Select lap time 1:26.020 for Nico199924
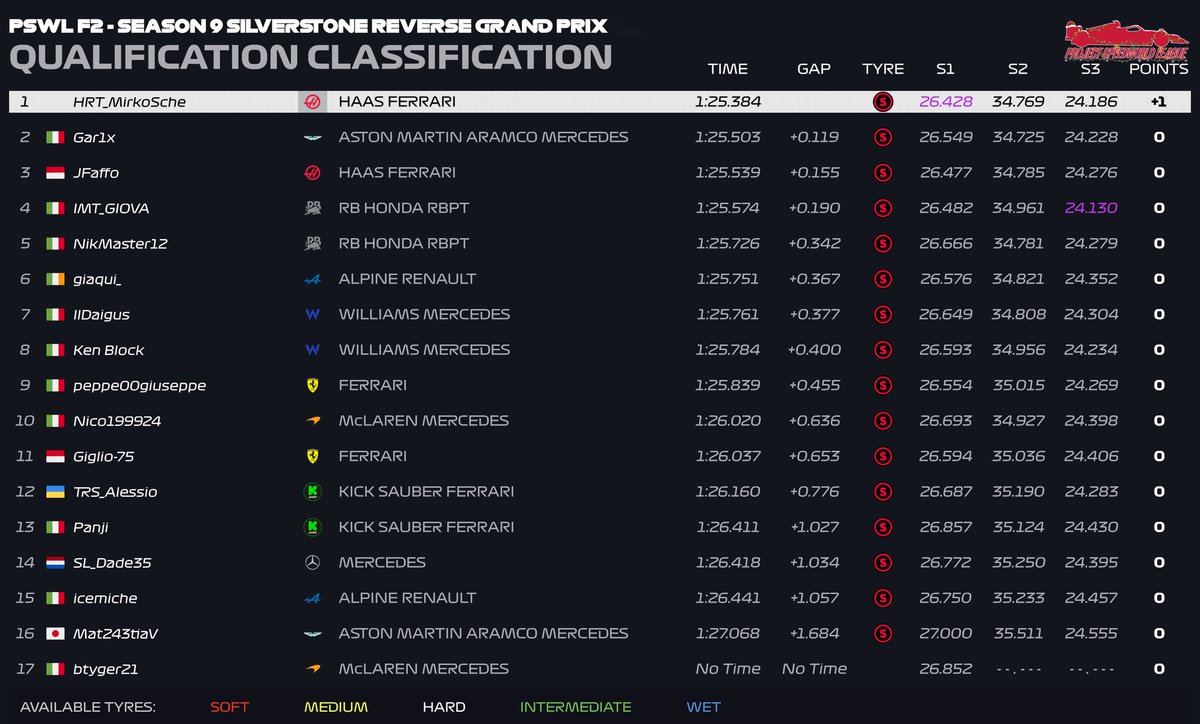1200x724 pixels. [x=727, y=421]
